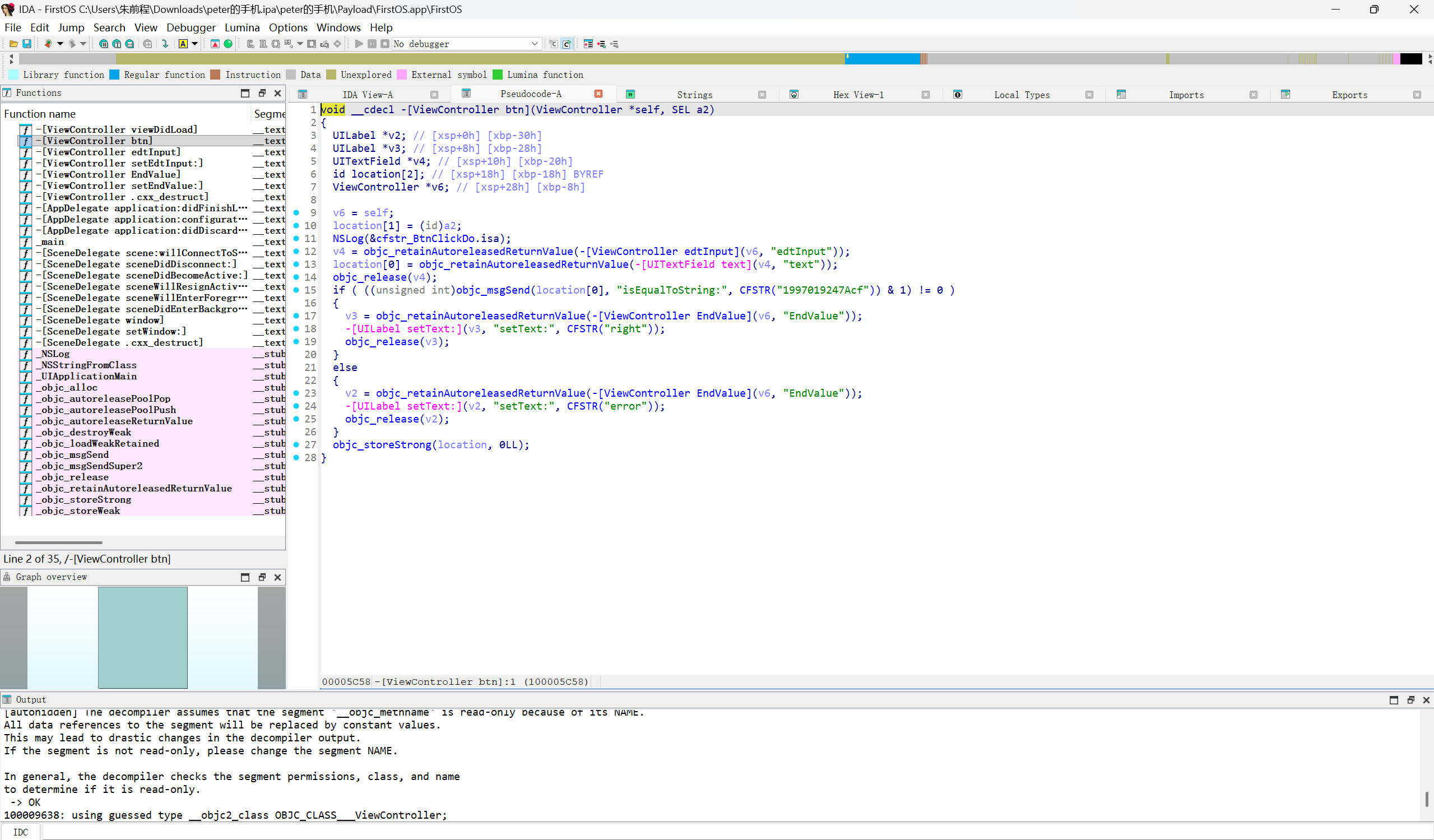Image resolution: width=1434 pixels, height=840 pixels.
Task: Click the Save database icon
Action: (x=27, y=44)
